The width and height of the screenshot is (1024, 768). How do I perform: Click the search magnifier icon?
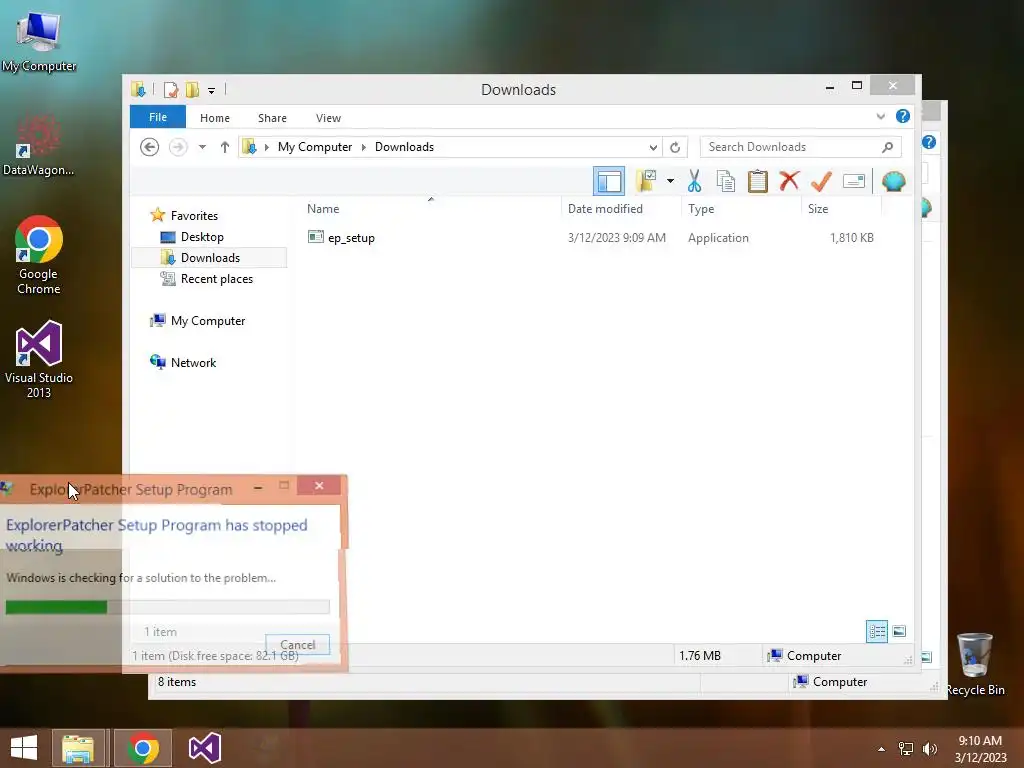pos(887,147)
